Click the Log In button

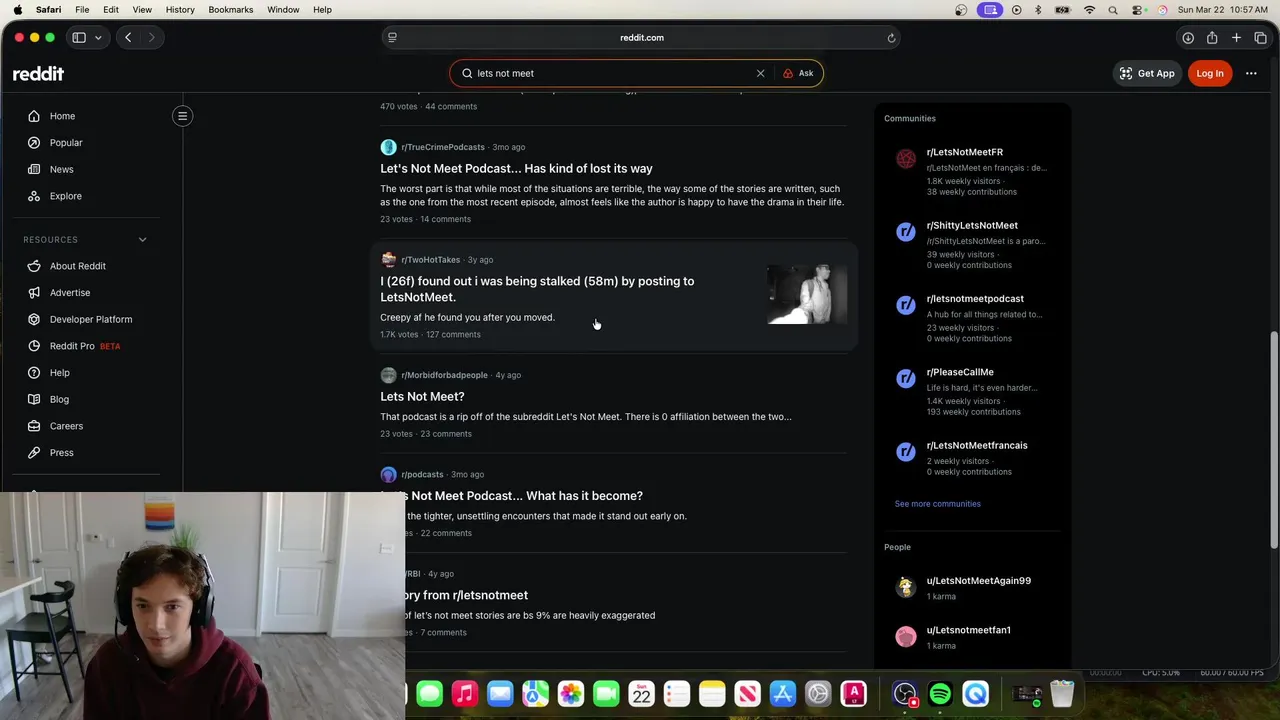1210,73
